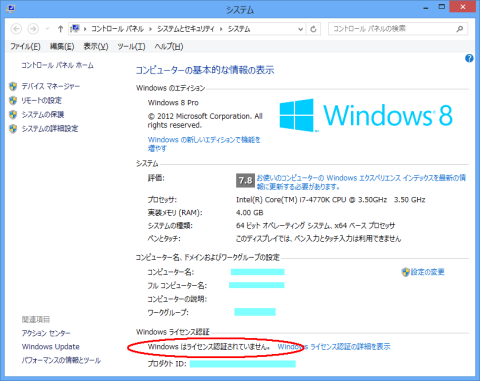Image resolution: width=480 pixels, height=381 pixels.
Task: Open アクション センター link
Action: click(46, 333)
